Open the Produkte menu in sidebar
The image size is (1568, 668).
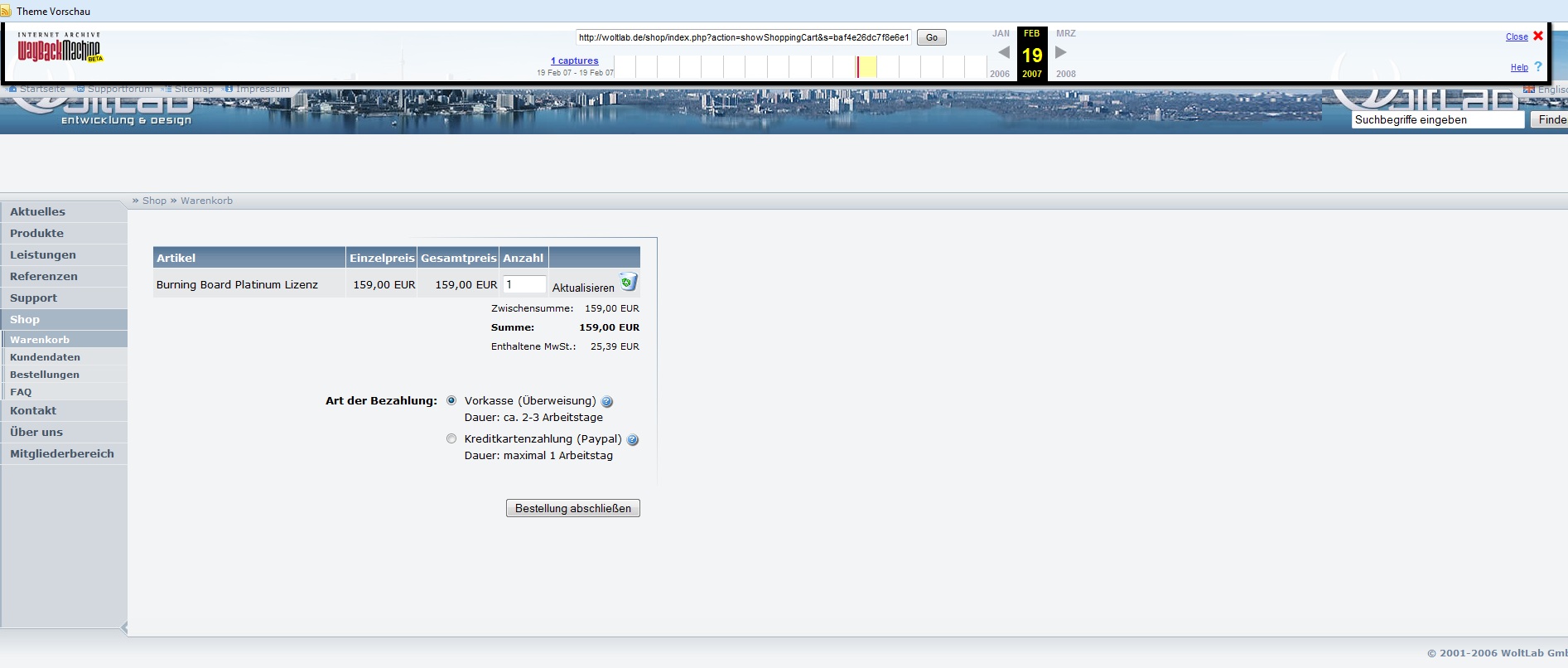pos(36,233)
